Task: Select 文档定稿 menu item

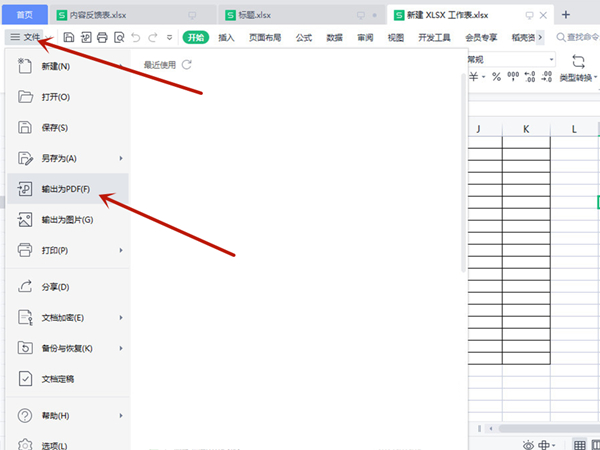Action: pos(60,379)
